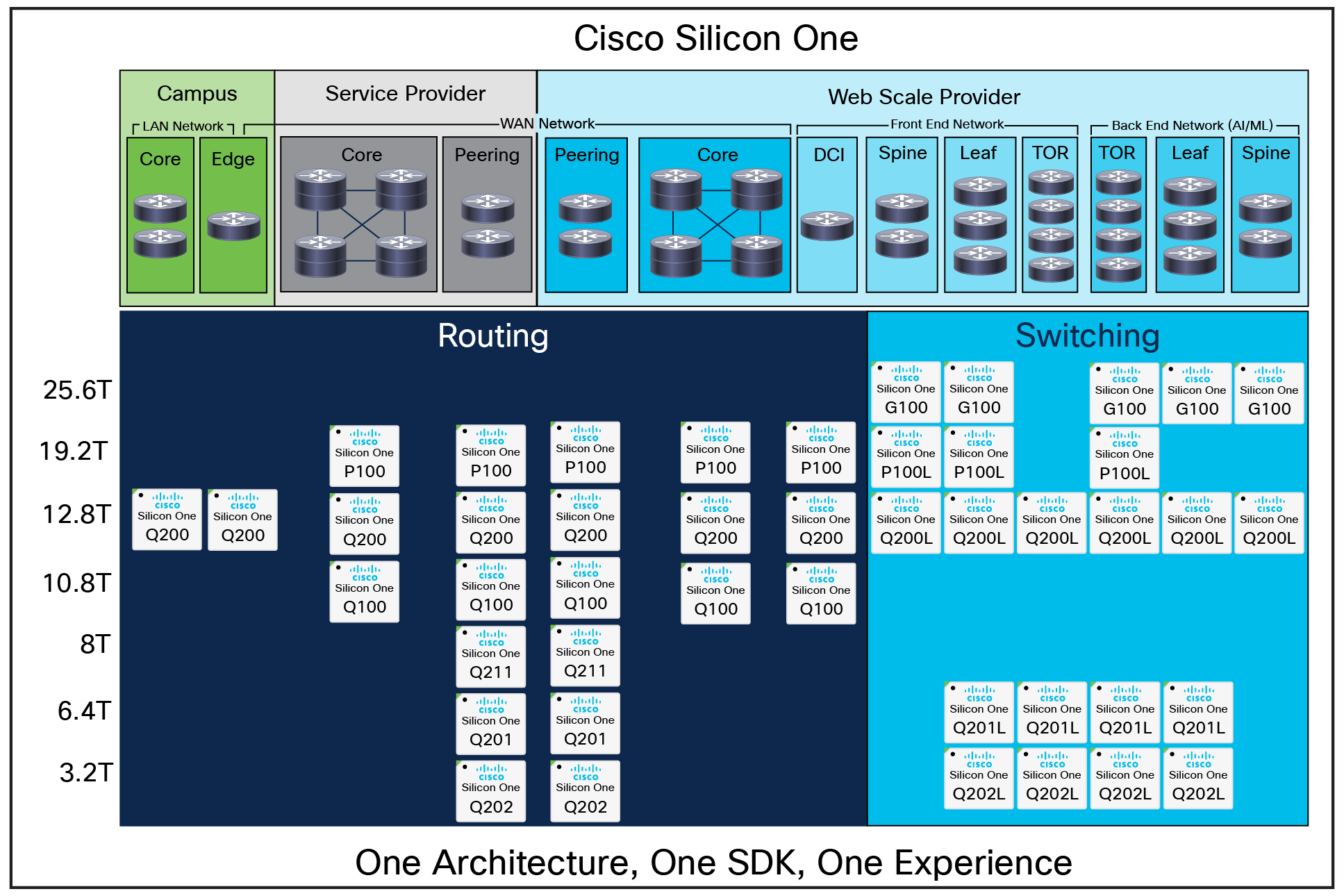Click the Silicon One Q100 chip under Service Provider Core
The image size is (1344, 896).
[x=364, y=592]
